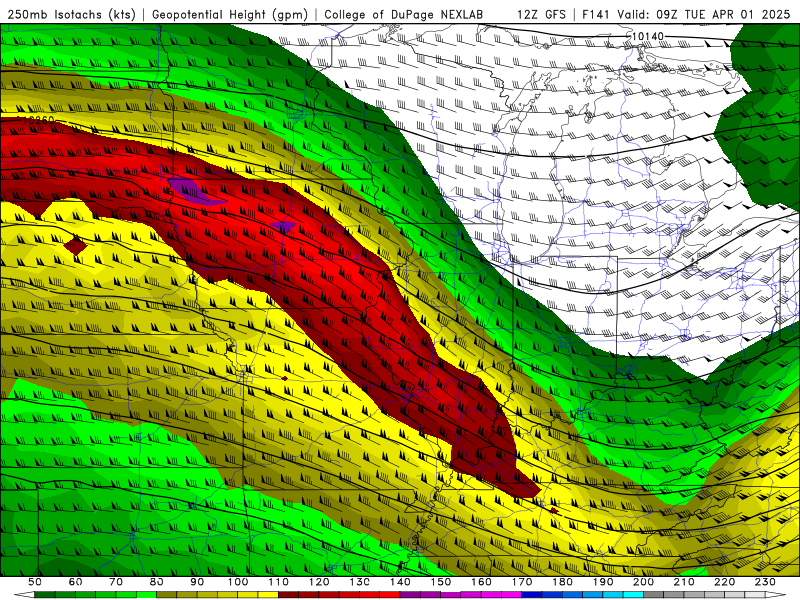Click the 'F141' forecast hour text
Image resolution: width=800 pixels, height=600 pixels.
click(x=596, y=15)
